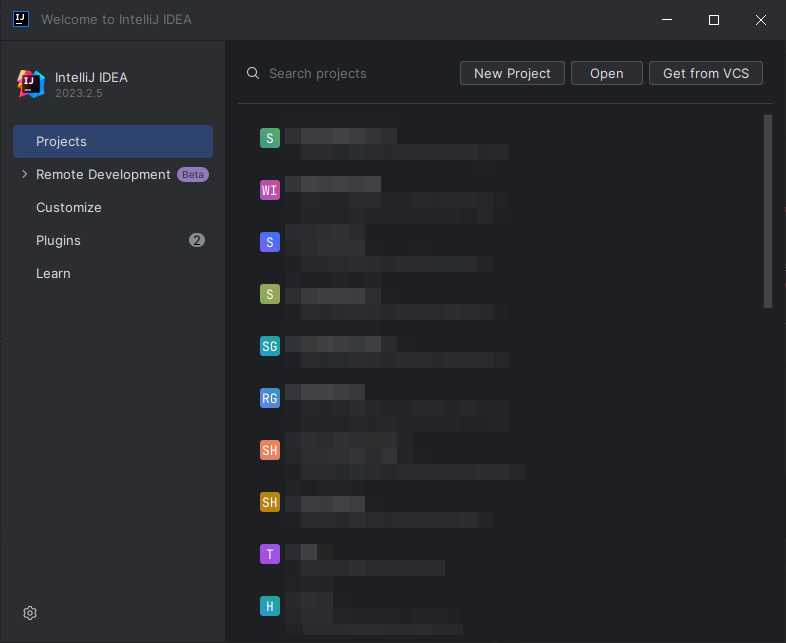Select the green S project icon
The image size is (786, 643).
pyautogui.click(x=270, y=138)
